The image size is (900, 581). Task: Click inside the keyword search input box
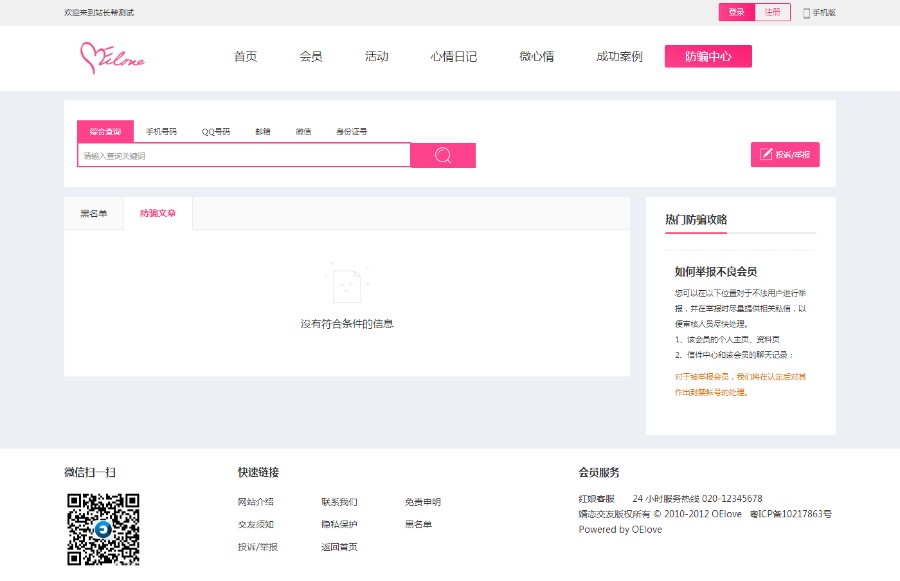[243, 155]
